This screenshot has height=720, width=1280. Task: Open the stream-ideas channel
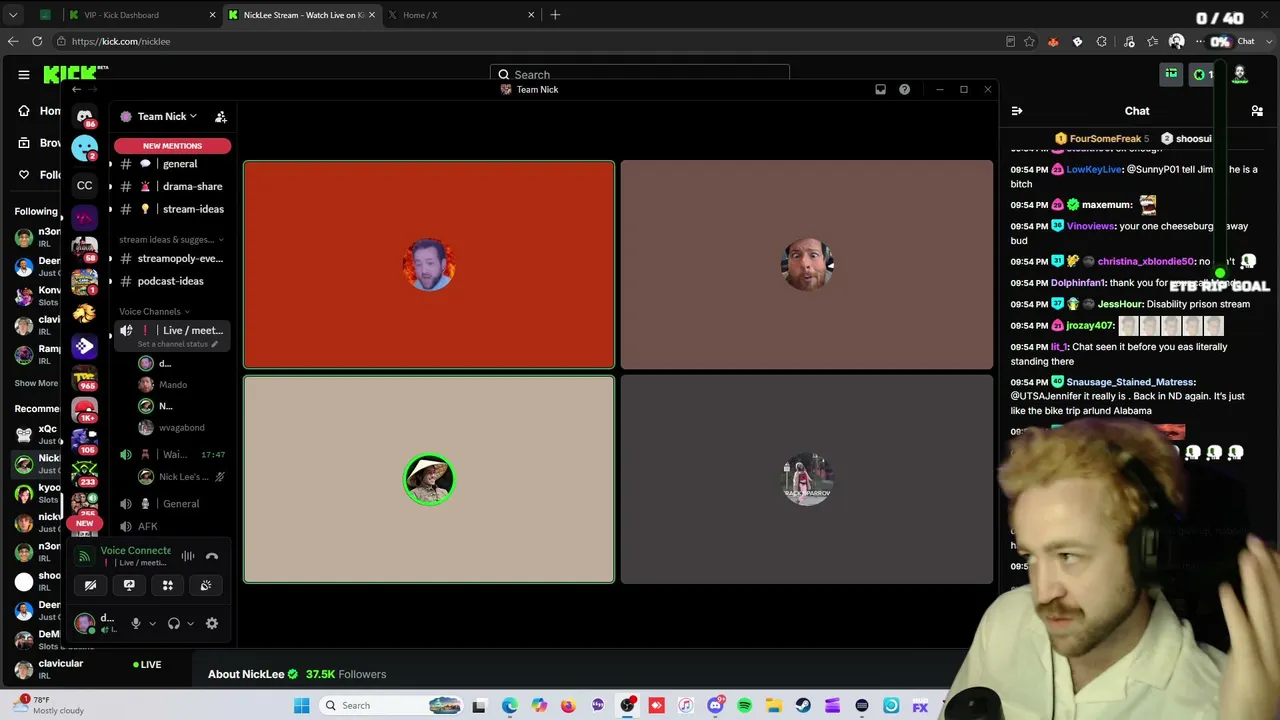(x=172, y=209)
